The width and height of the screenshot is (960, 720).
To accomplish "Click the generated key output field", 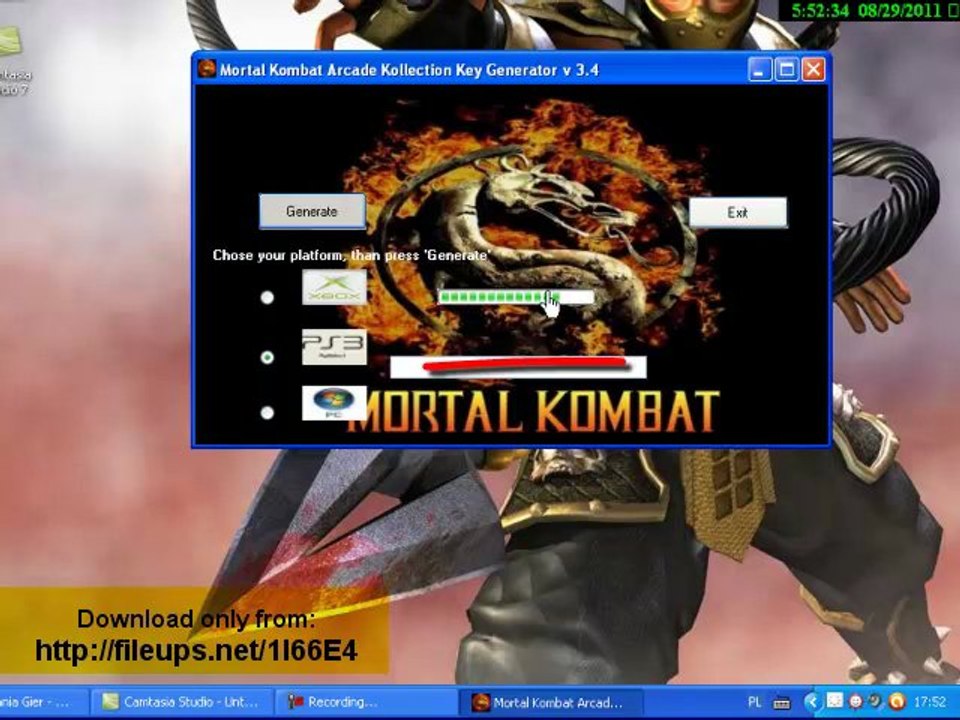I will 518,367.
